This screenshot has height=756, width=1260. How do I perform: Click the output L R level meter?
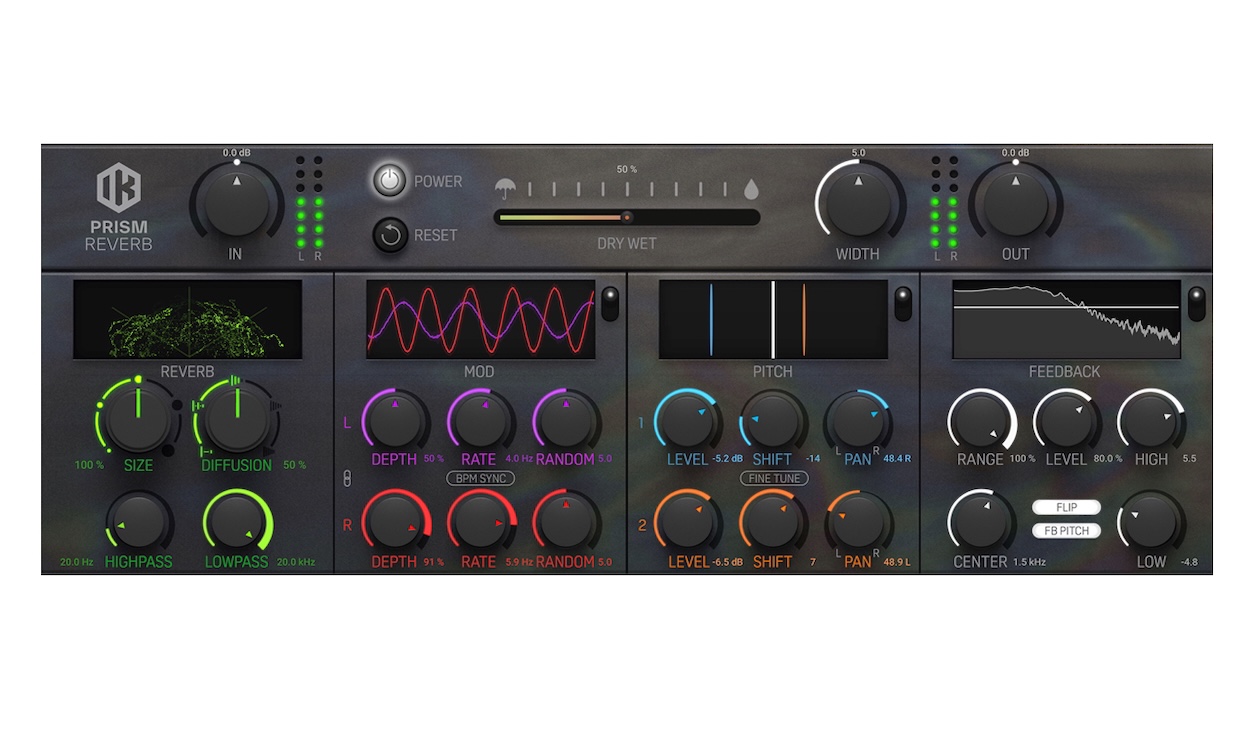point(942,208)
